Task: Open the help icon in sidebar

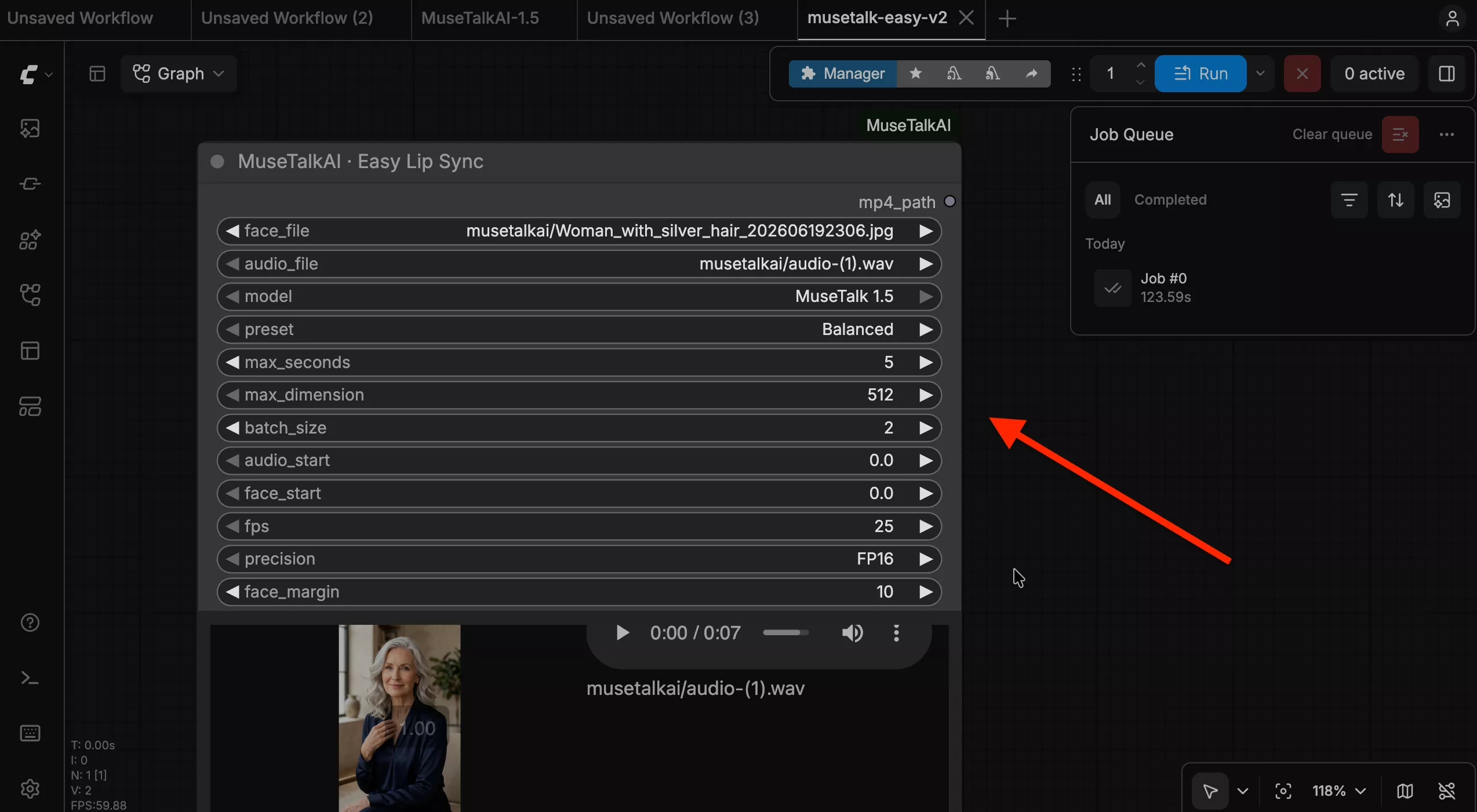Action: coord(30,622)
